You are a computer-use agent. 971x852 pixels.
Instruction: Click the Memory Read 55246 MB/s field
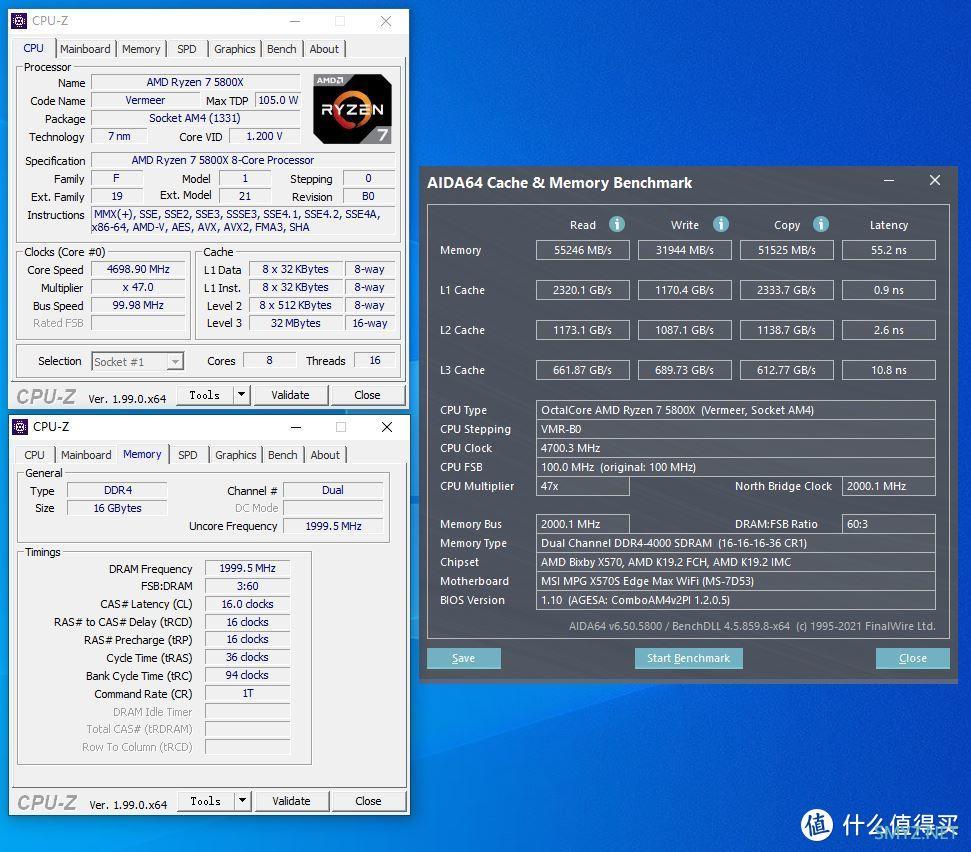[583, 250]
